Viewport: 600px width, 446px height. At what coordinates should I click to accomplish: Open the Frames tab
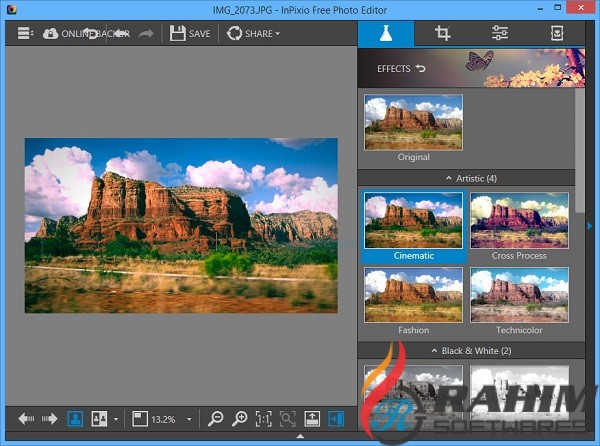coord(556,33)
